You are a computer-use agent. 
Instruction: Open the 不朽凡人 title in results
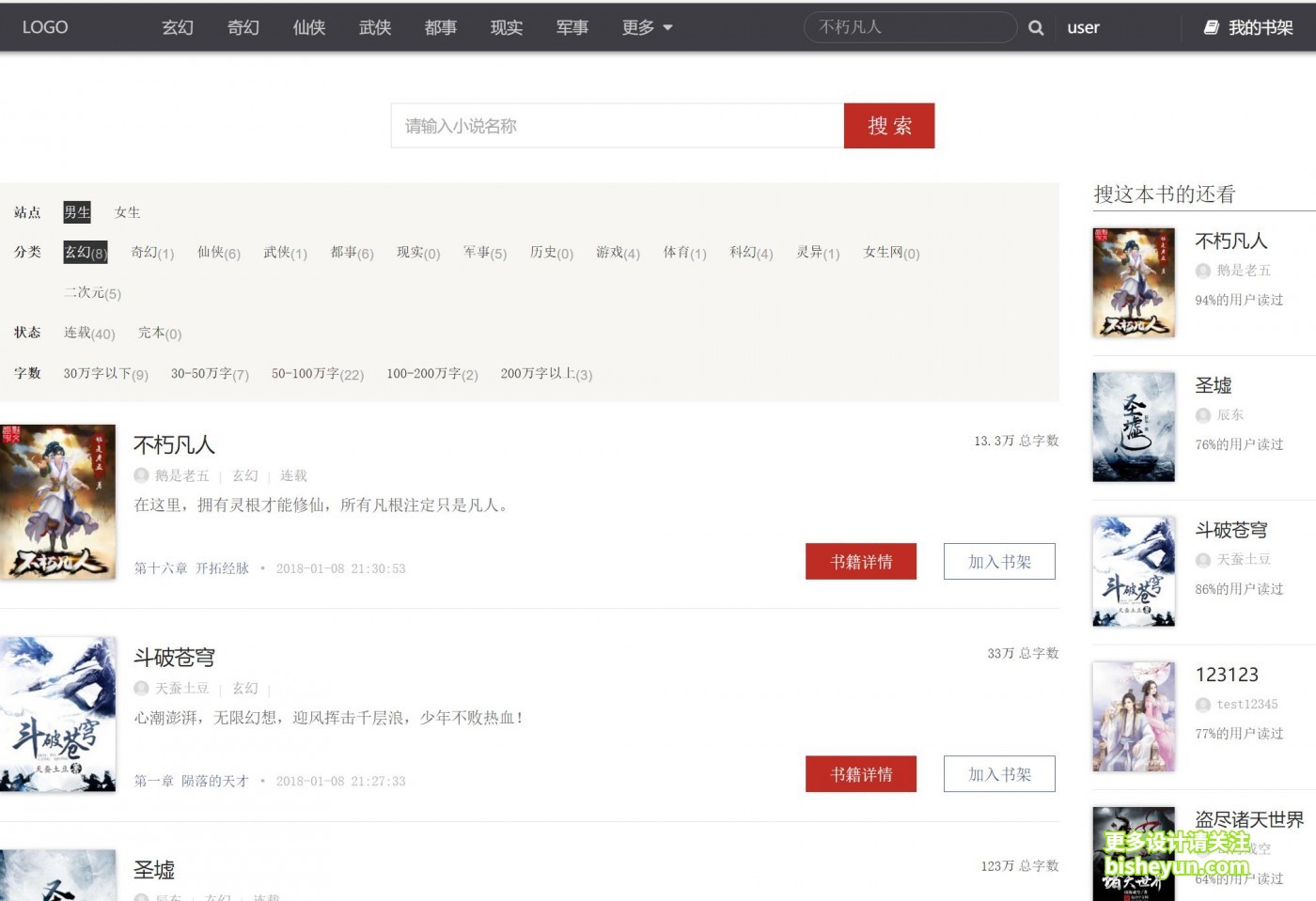pos(174,444)
